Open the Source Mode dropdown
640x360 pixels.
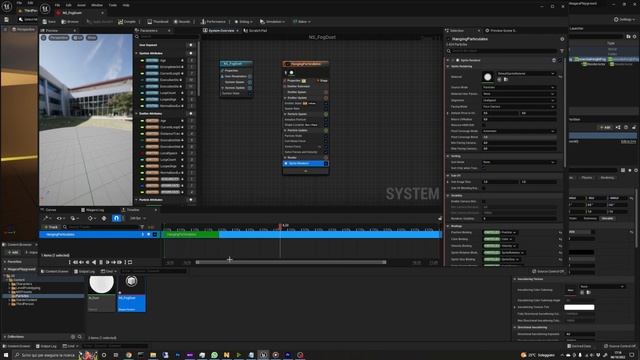tap(519, 87)
